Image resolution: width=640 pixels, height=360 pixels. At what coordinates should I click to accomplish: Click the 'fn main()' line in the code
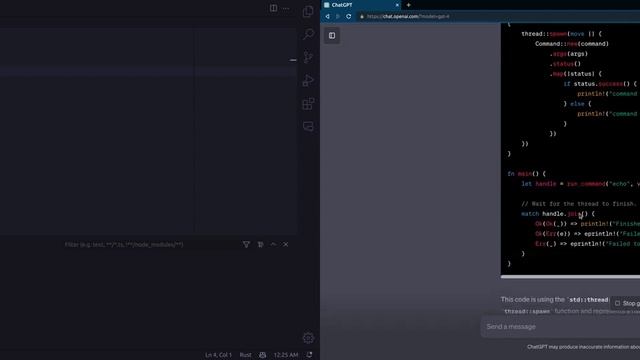pos(527,174)
